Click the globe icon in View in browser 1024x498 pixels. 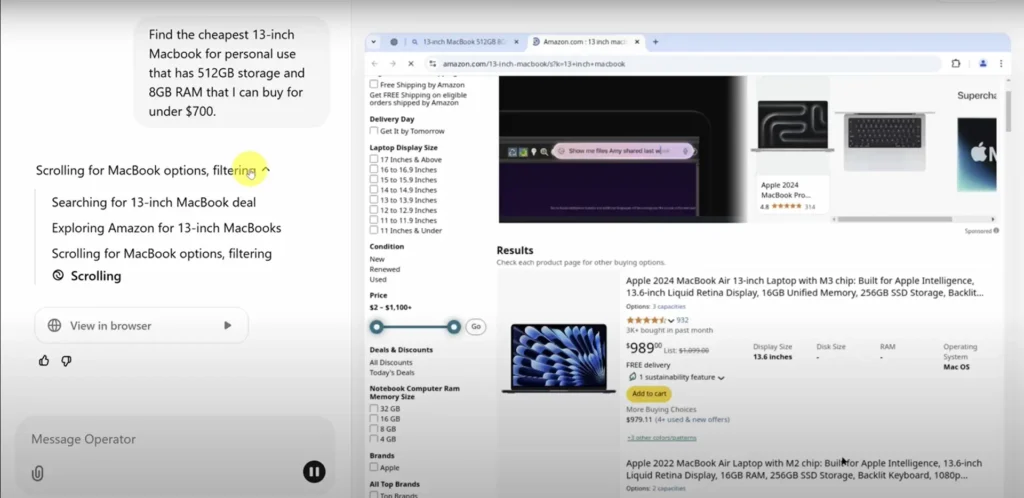(54, 325)
